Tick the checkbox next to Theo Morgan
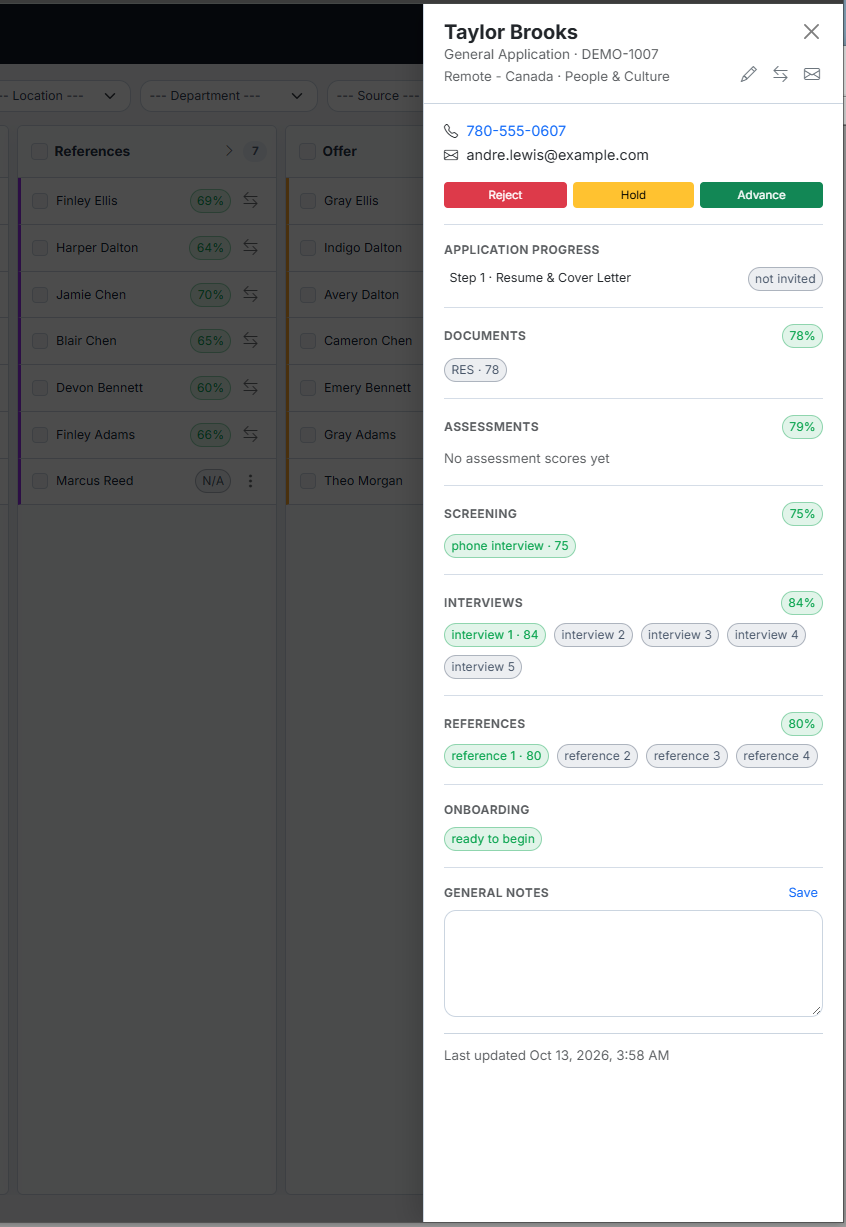The width and height of the screenshot is (846, 1227). tap(308, 481)
